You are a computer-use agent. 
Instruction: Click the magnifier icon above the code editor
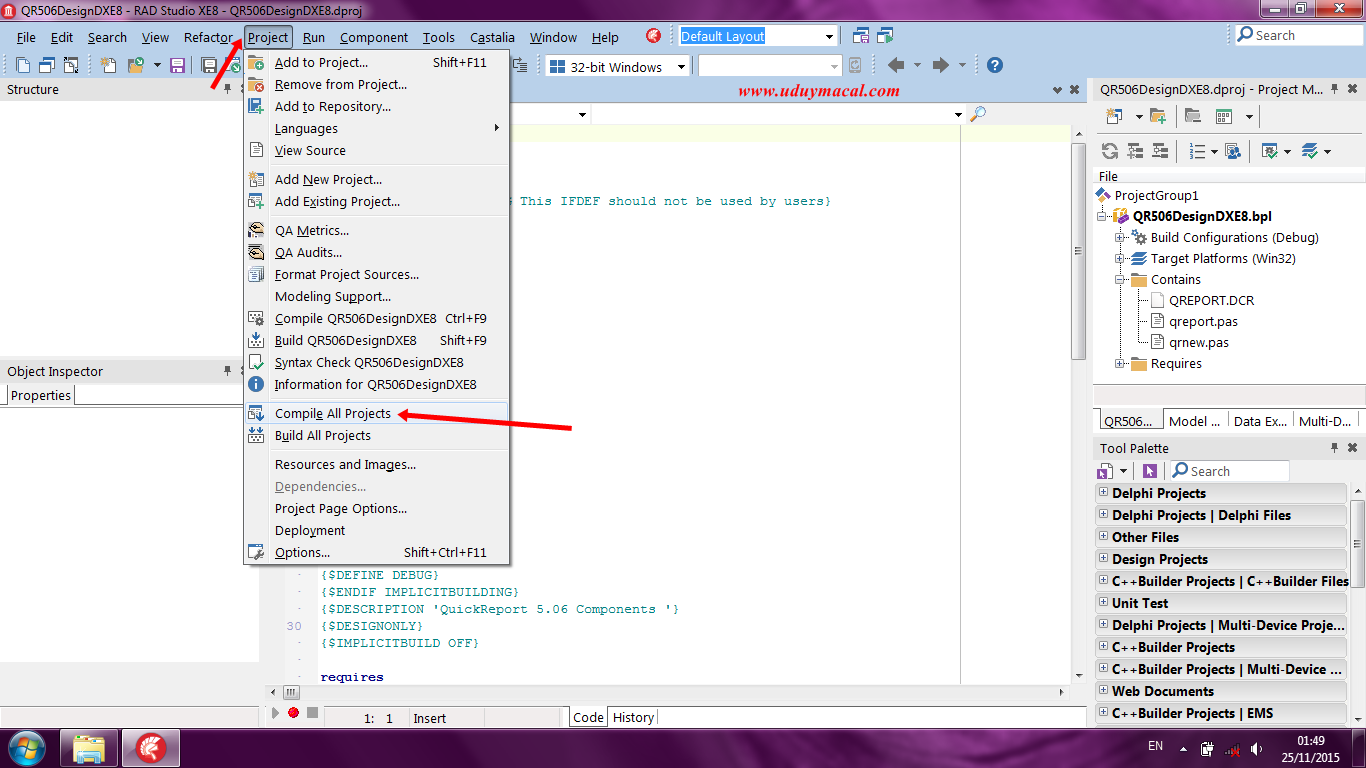tap(978, 114)
